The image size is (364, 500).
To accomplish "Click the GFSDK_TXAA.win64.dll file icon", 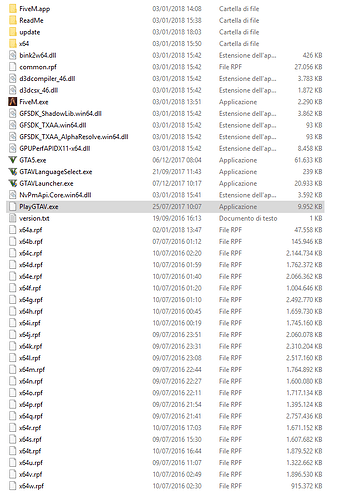I will point(12,125).
